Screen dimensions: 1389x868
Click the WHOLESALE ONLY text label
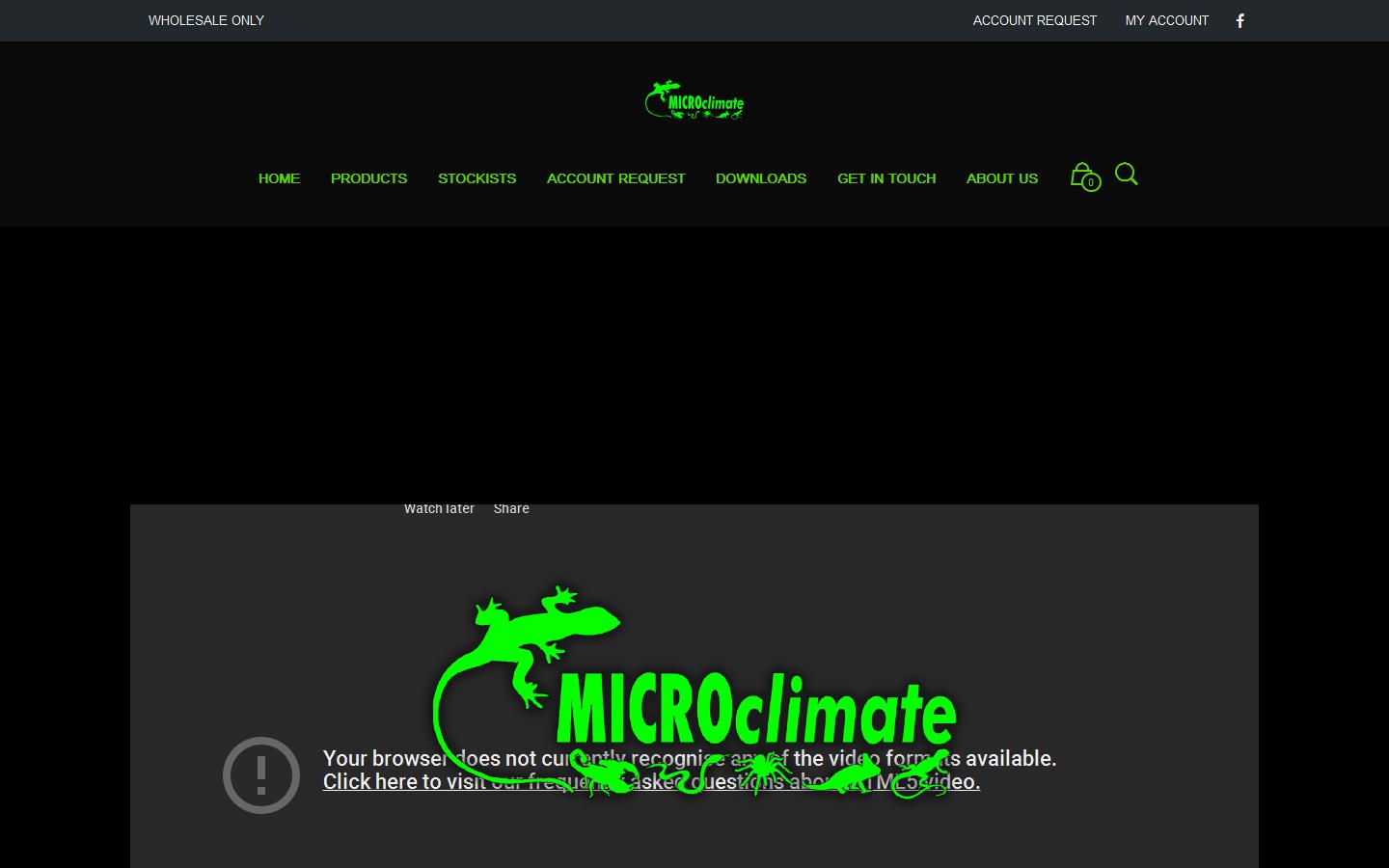[x=205, y=20]
